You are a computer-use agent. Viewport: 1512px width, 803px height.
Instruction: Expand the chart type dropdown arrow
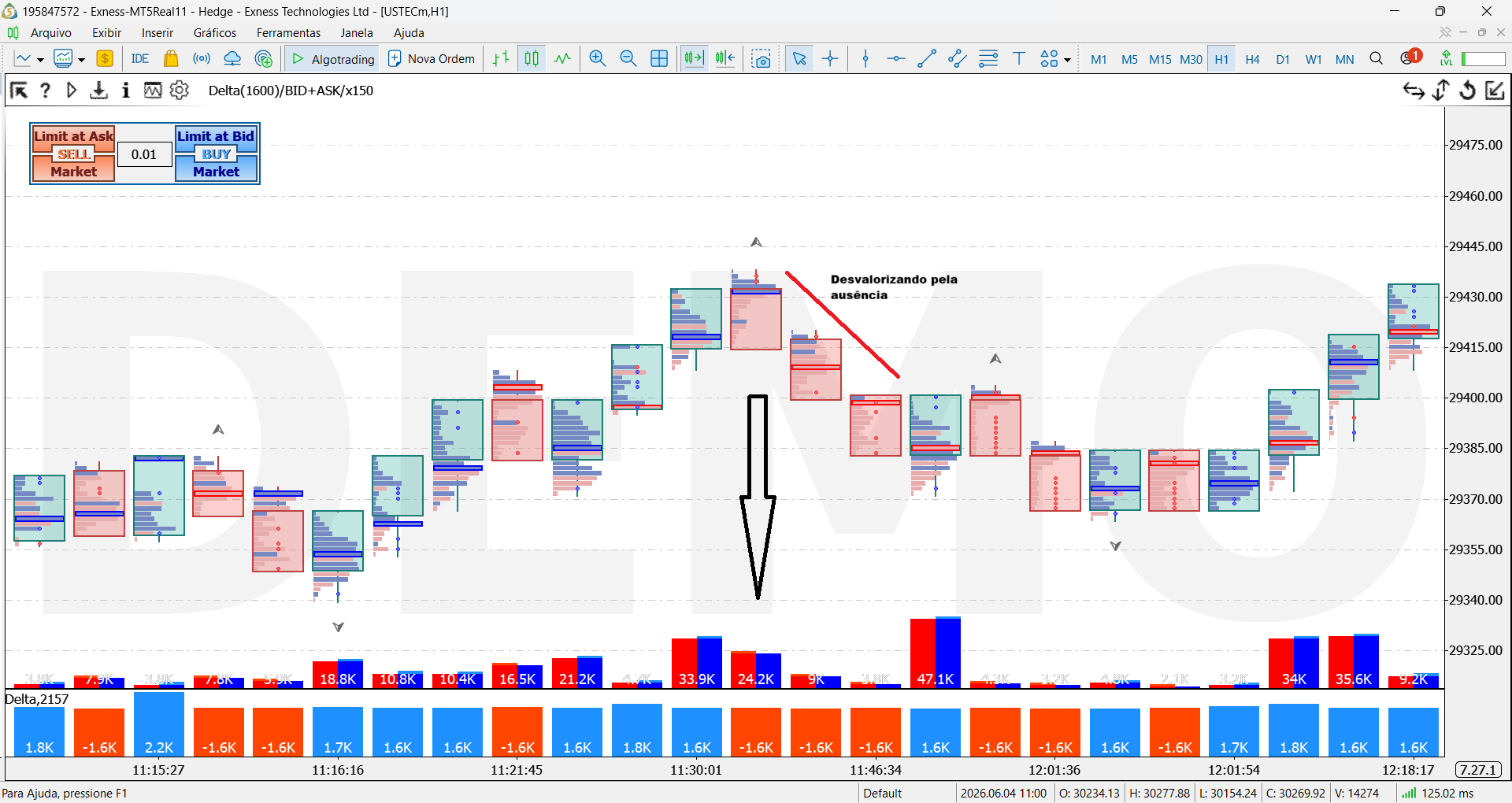[x=40, y=60]
